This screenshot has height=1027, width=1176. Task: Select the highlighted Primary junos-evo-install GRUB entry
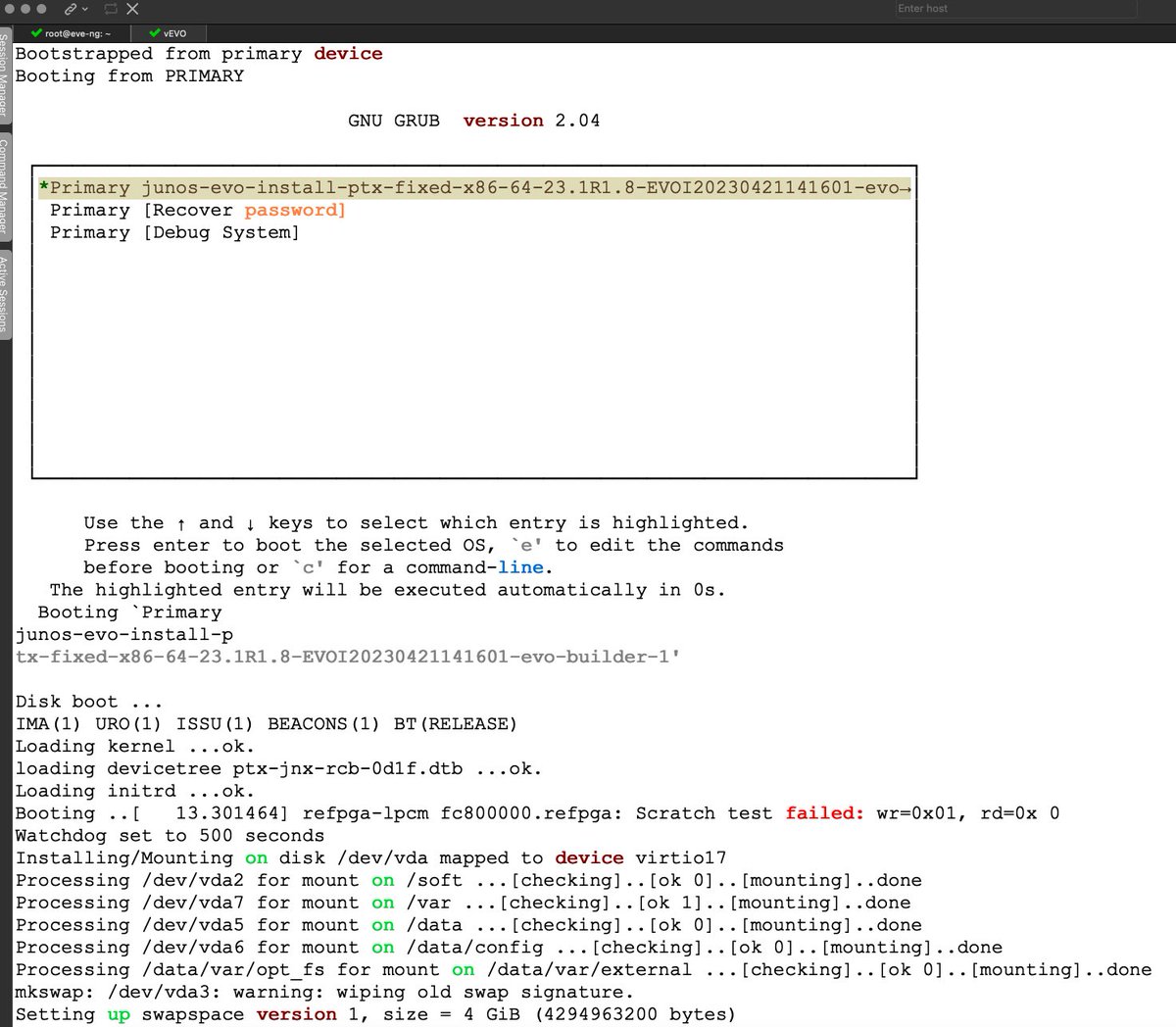click(474, 187)
